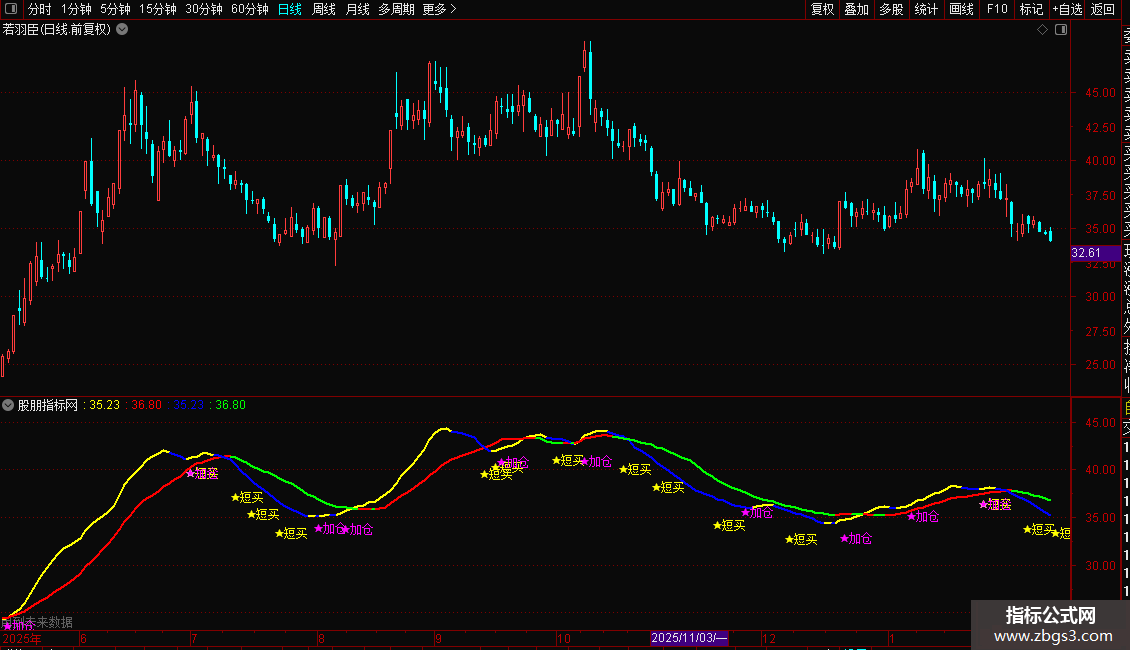Expand the 若羽臣 chart title dropdown

point(123,30)
